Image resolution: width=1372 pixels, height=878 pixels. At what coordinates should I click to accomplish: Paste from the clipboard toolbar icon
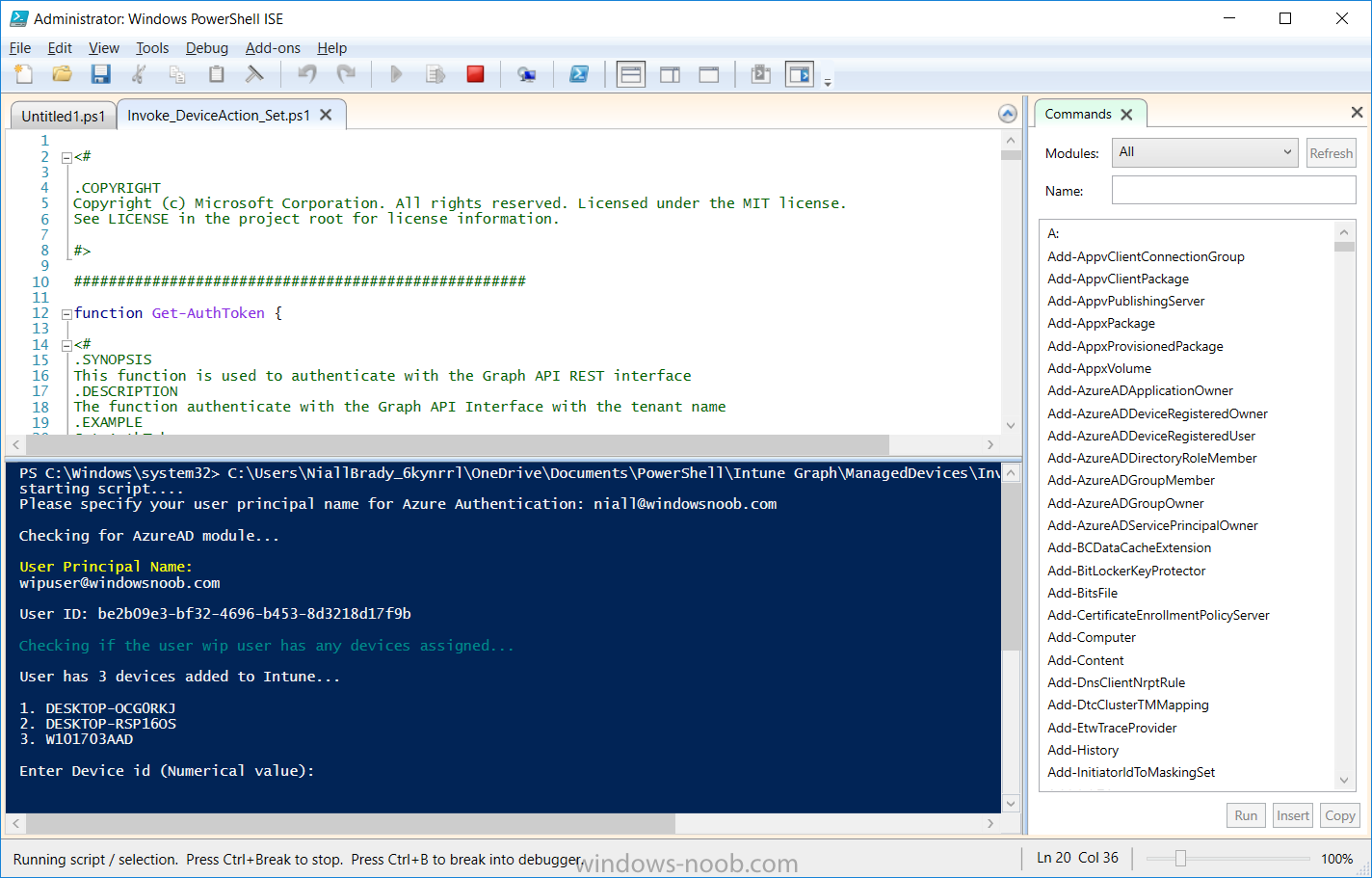point(216,74)
